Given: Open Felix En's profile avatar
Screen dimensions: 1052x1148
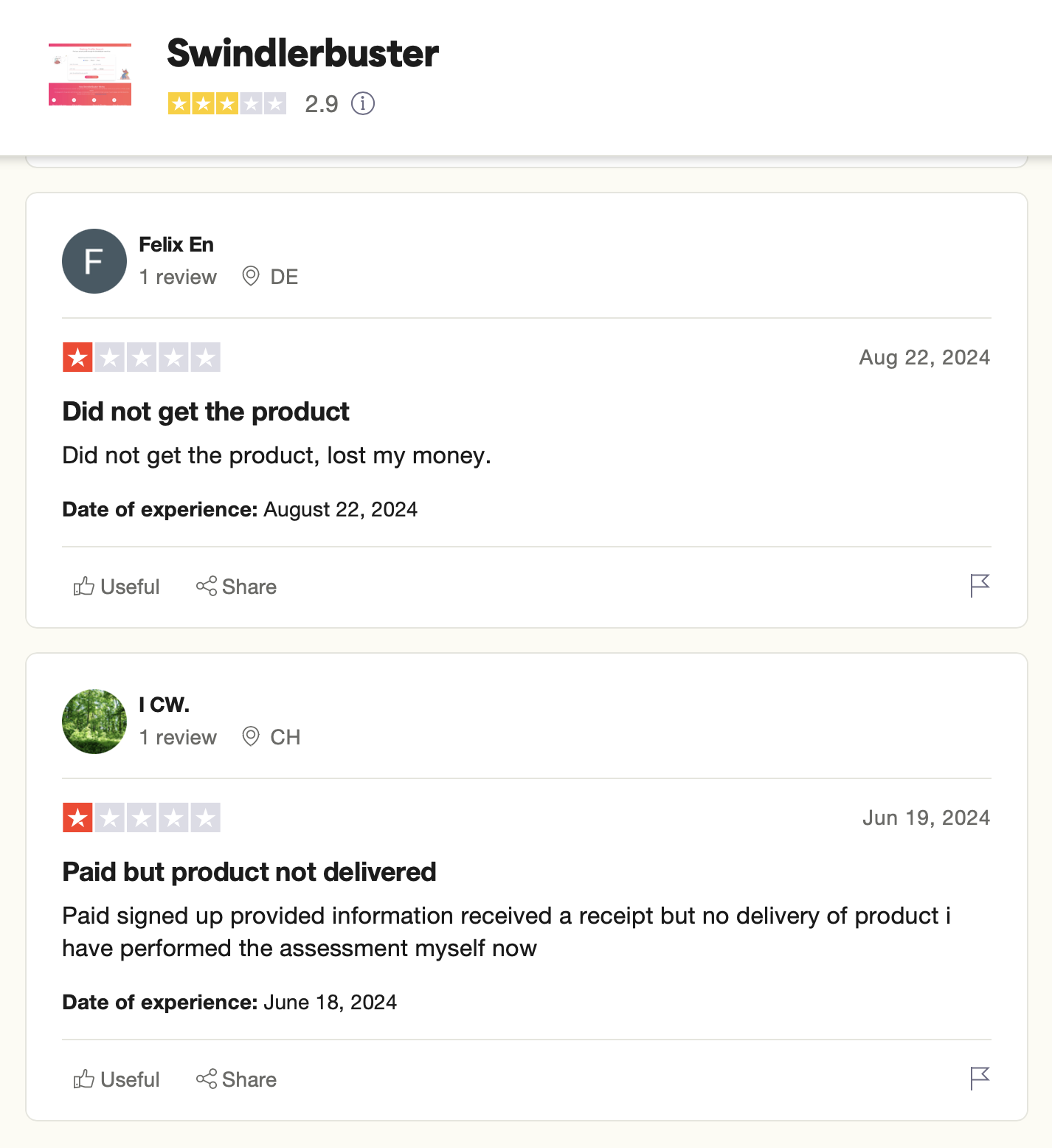Looking at the screenshot, I should pyautogui.click(x=94, y=261).
